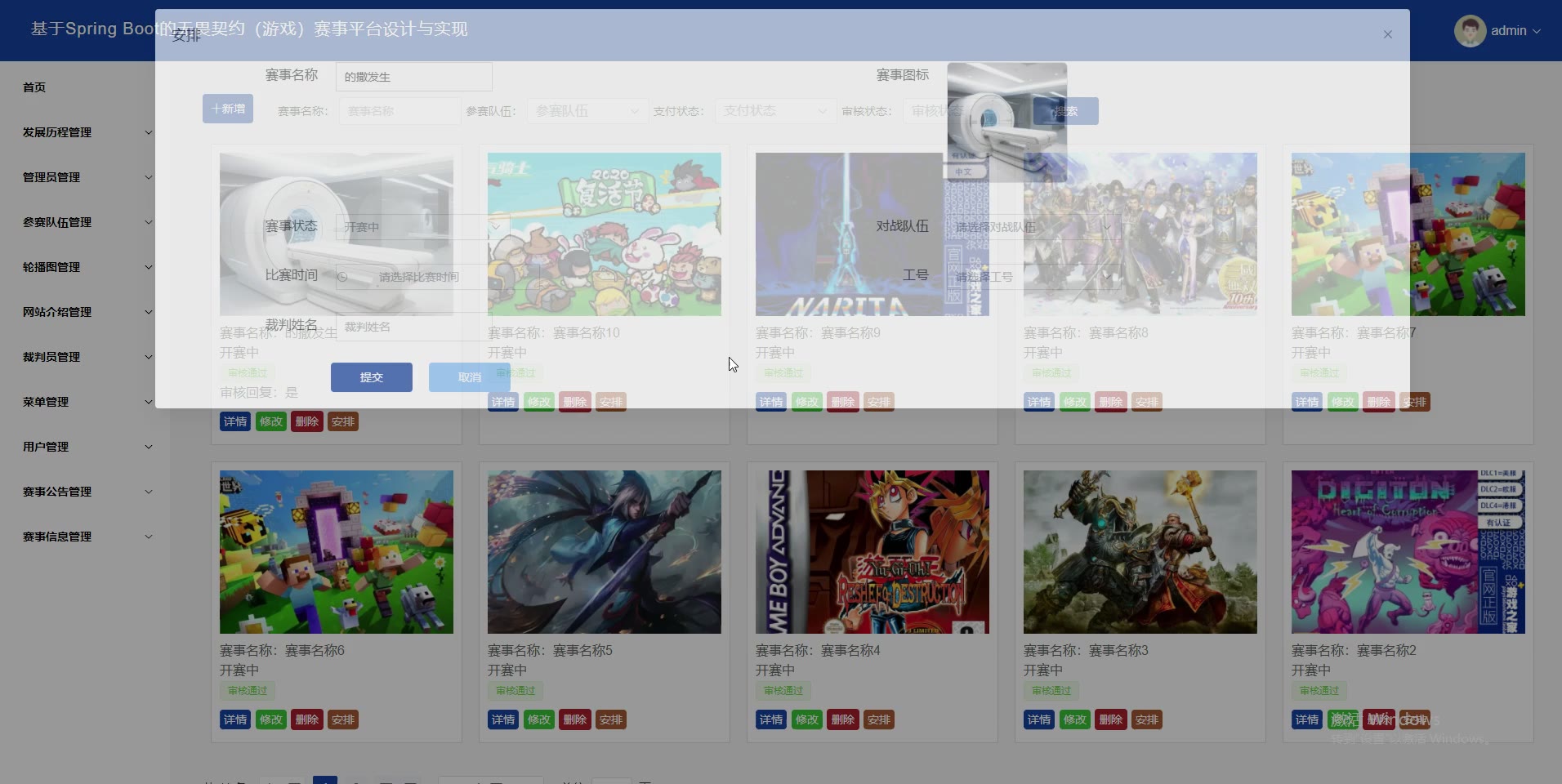Open the 对战队伍 selection dropdown
This screenshot has width=1562, height=784.
[x=1033, y=227]
